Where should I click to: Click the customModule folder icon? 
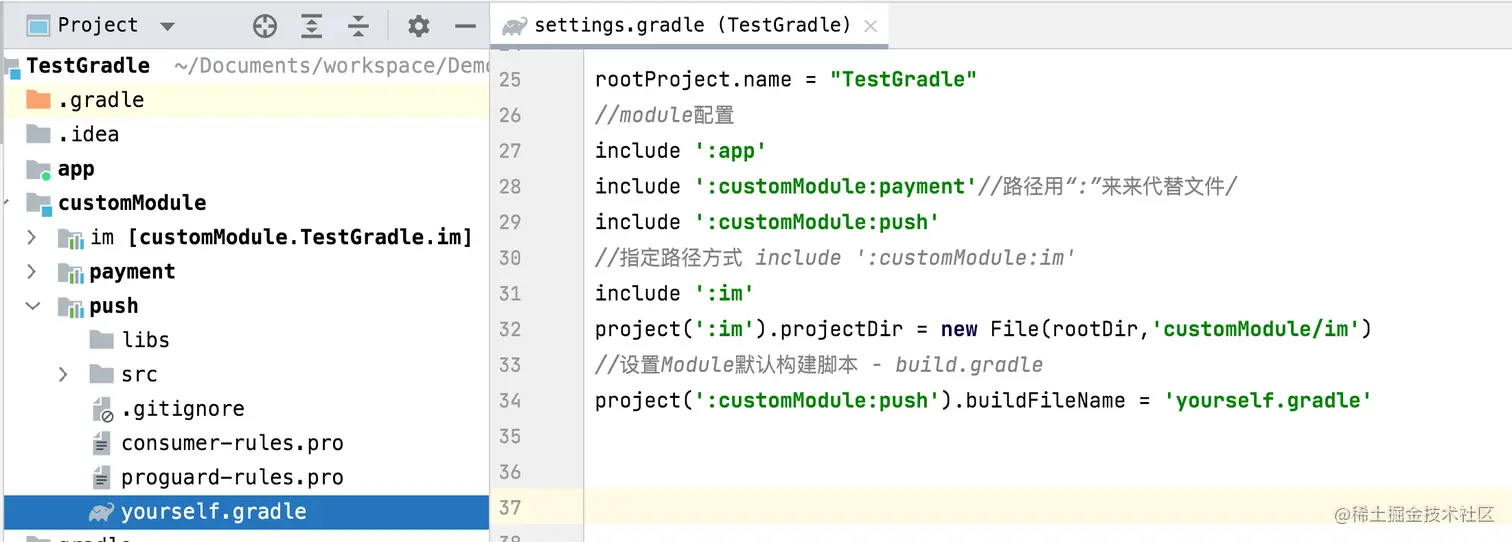(x=38, y=203)
